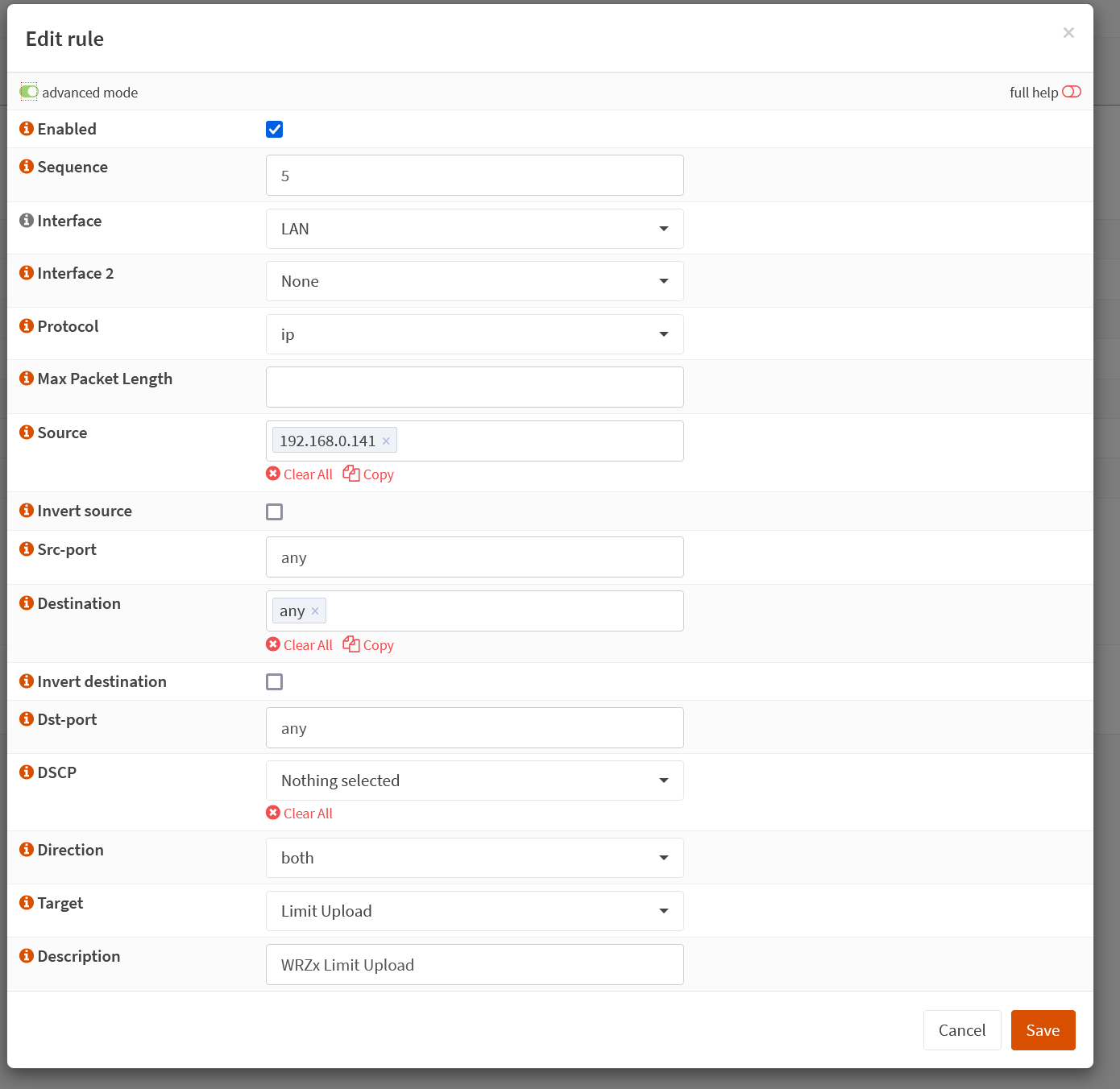The width and height of the screenshot is (1120, 1089).
Task: Open the DSCP dropdown showing Nothing selected
Action: (x=475, y=781)
